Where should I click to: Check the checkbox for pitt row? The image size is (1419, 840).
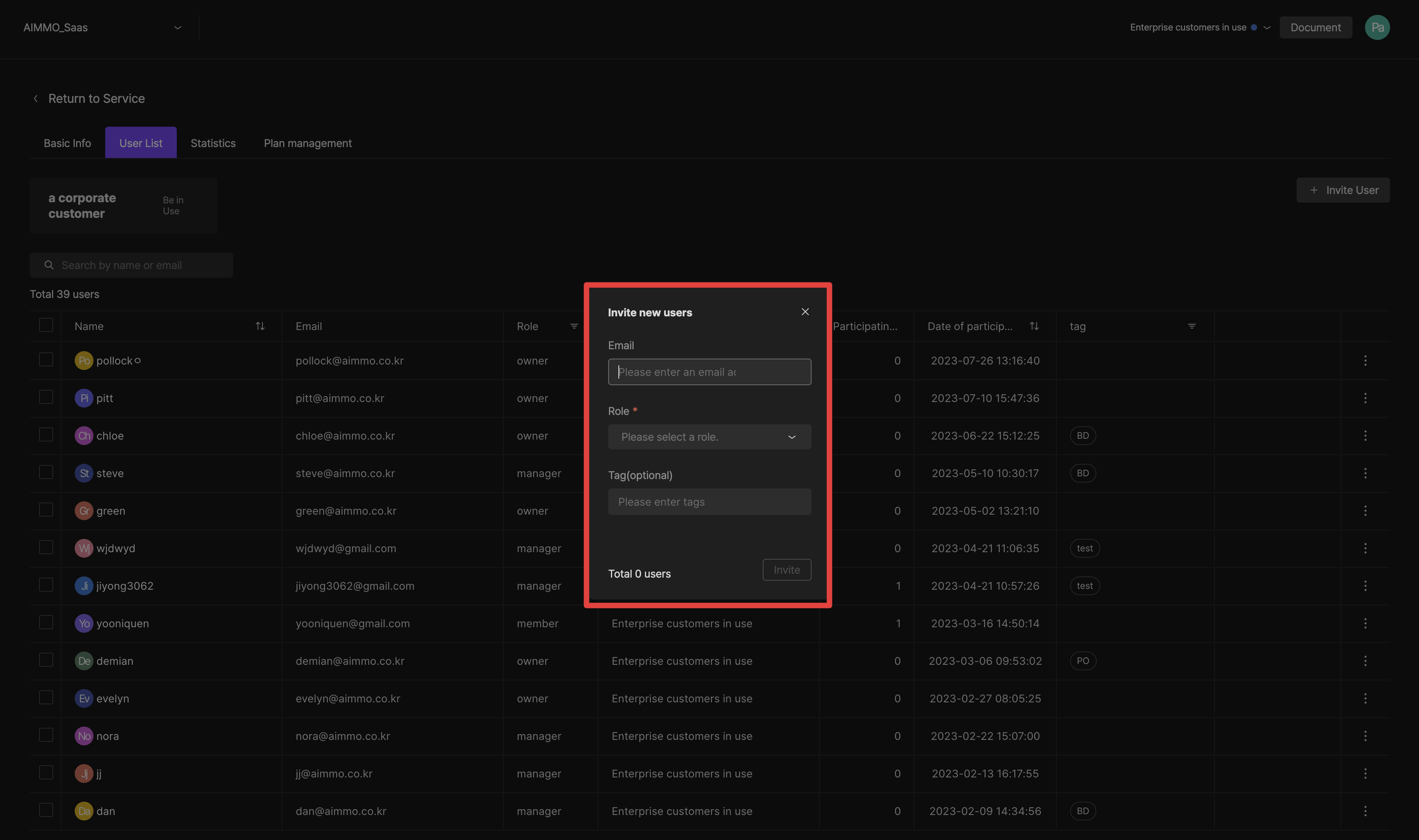pyautogui.click(x=46, y=397)
